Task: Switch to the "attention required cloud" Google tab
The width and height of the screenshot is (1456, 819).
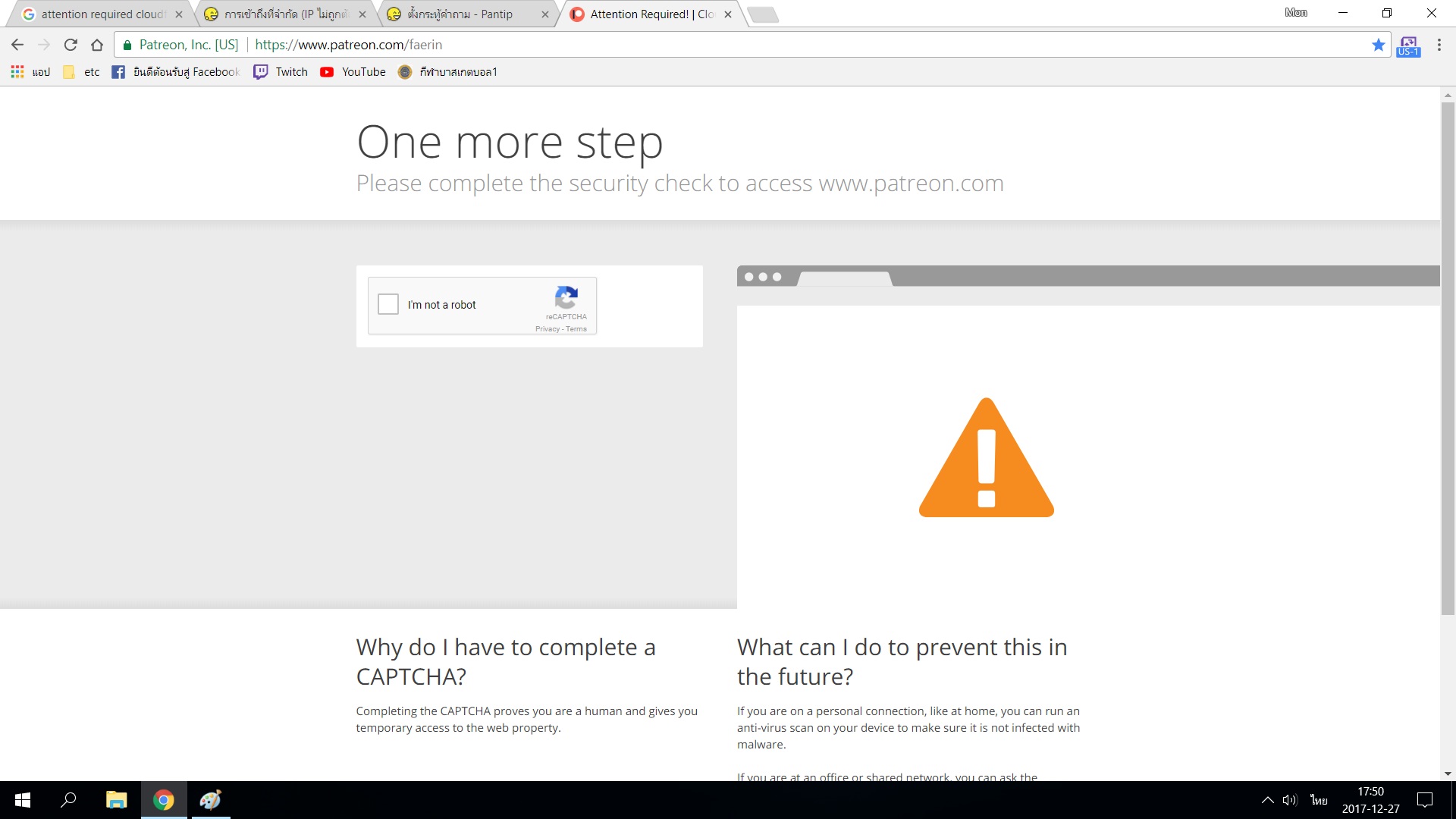Action: [102, 14]
